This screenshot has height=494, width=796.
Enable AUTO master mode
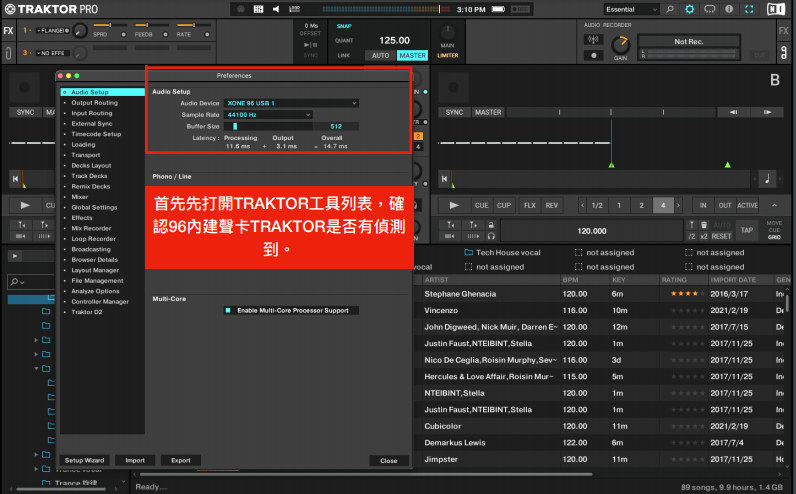tap(380, 55)
